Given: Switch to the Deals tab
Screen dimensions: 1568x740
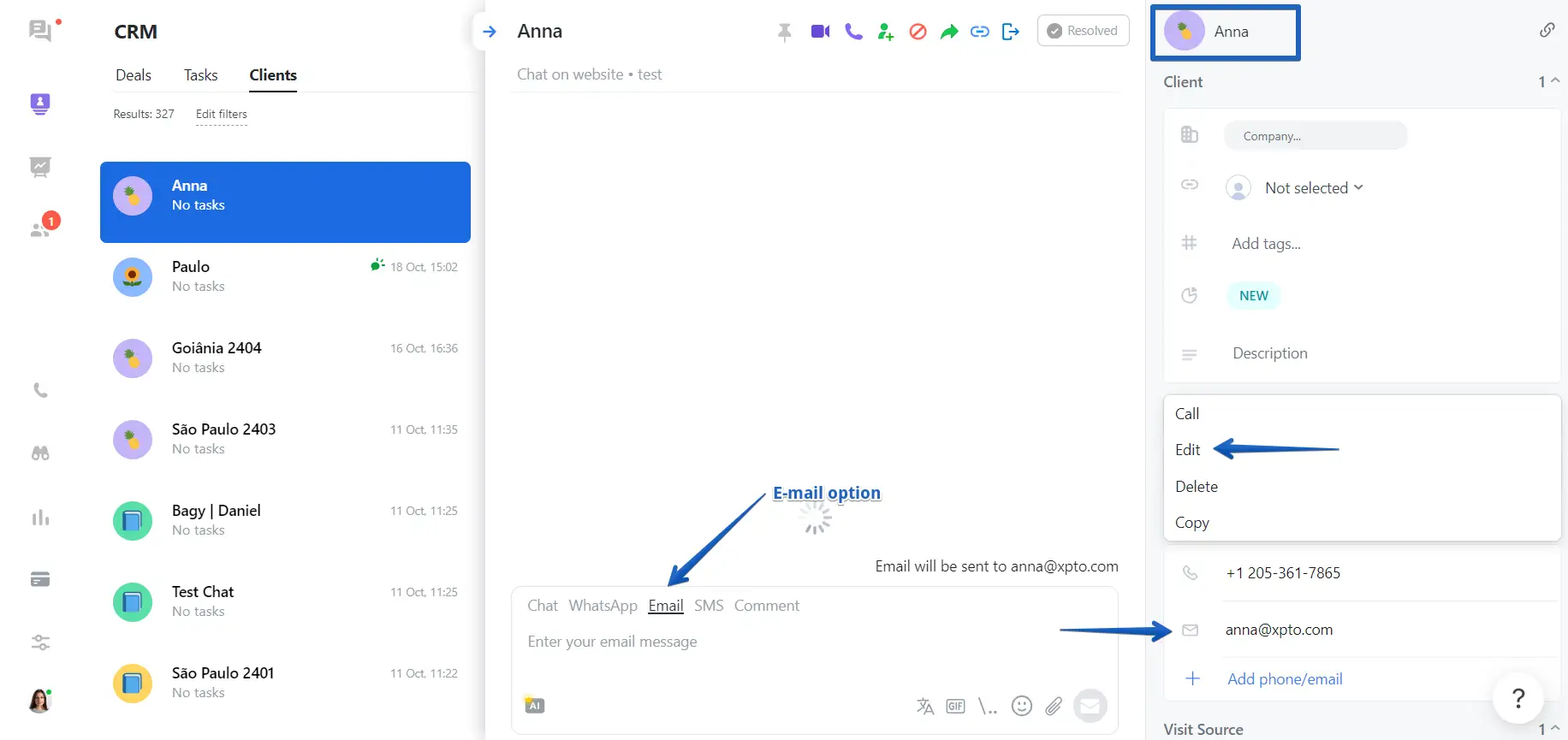Looking at the screenshot, I should (x=134, y=75).
